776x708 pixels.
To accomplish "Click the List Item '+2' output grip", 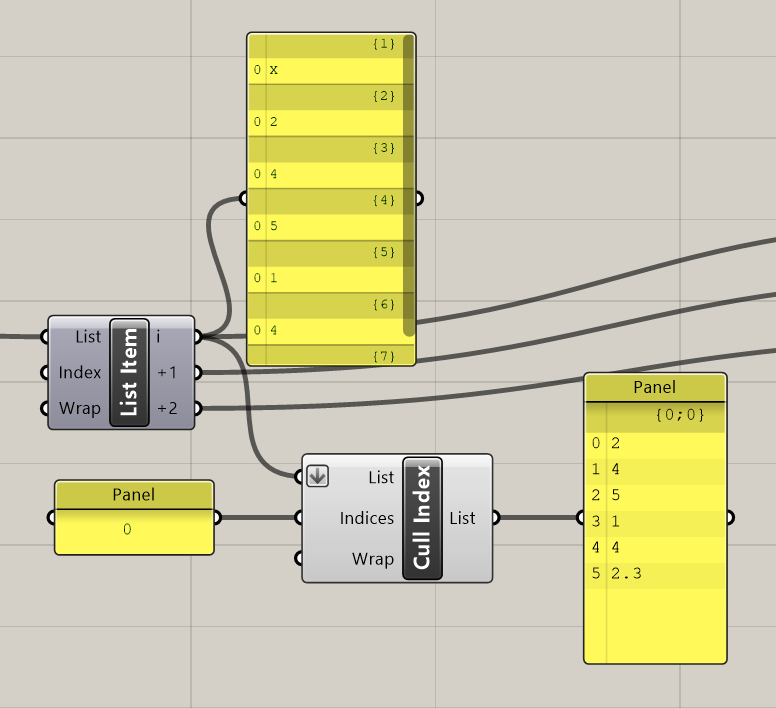I will point(197,408).
